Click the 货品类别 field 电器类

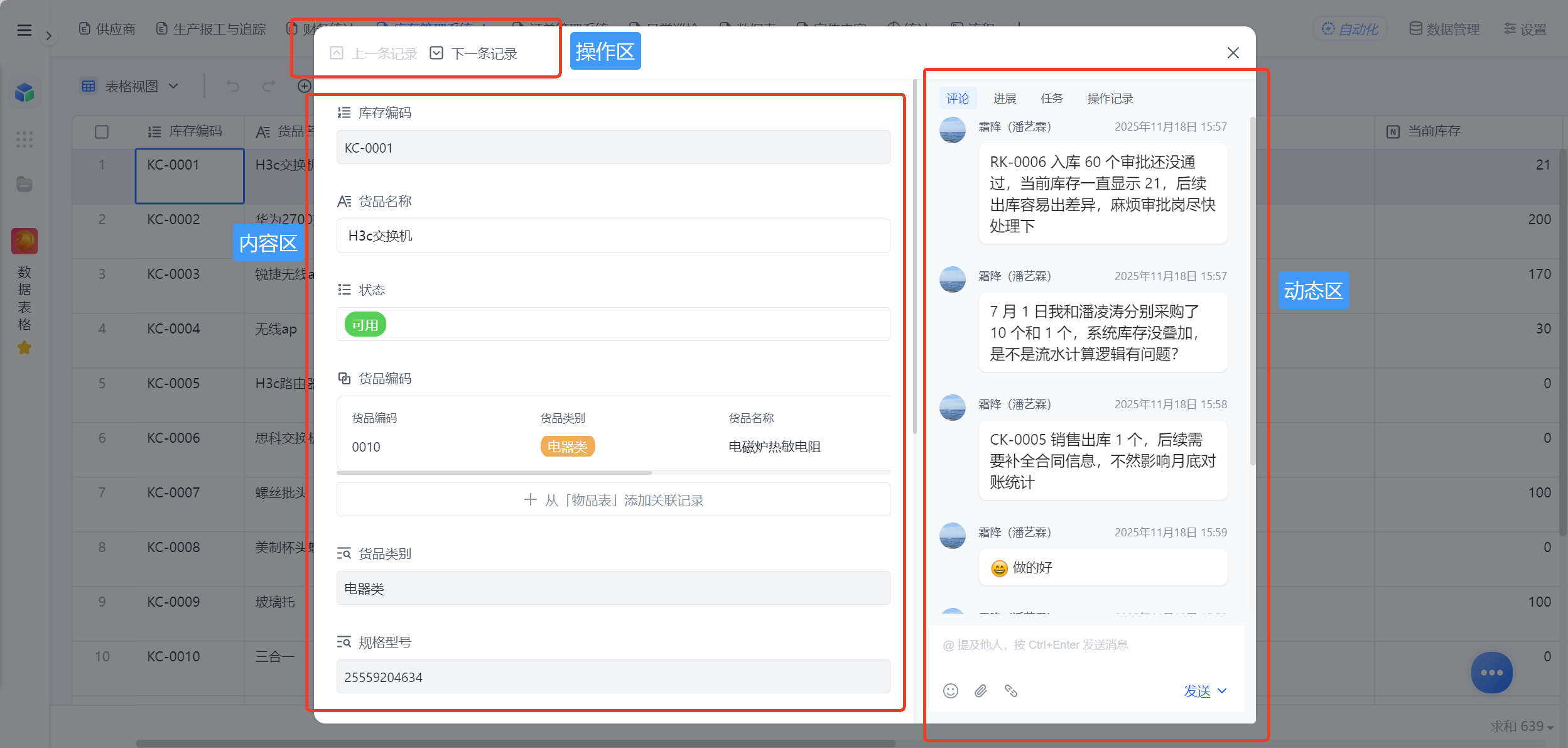coord(613,588)
